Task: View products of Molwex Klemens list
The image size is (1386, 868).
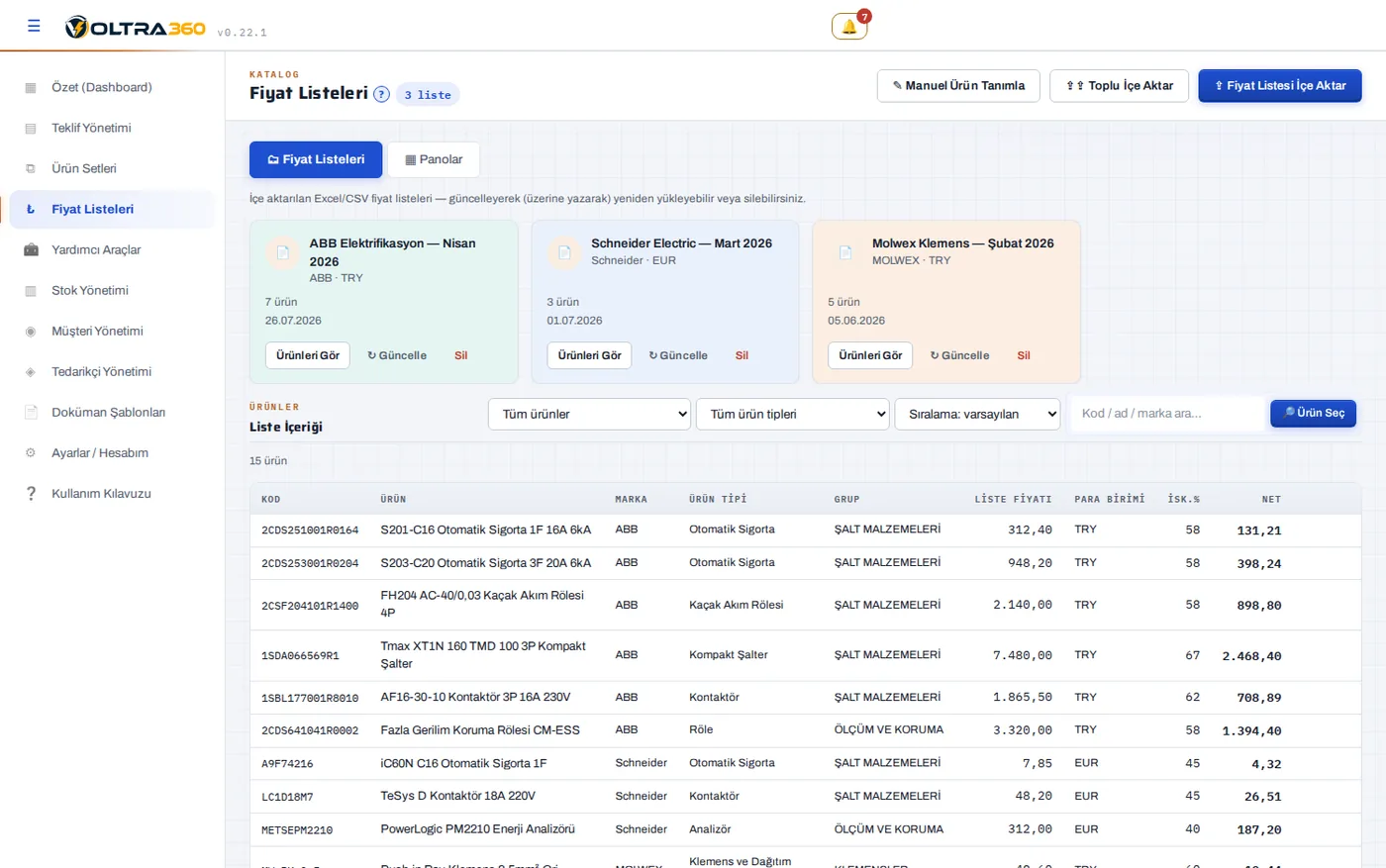Action: (x=870, y=355)
